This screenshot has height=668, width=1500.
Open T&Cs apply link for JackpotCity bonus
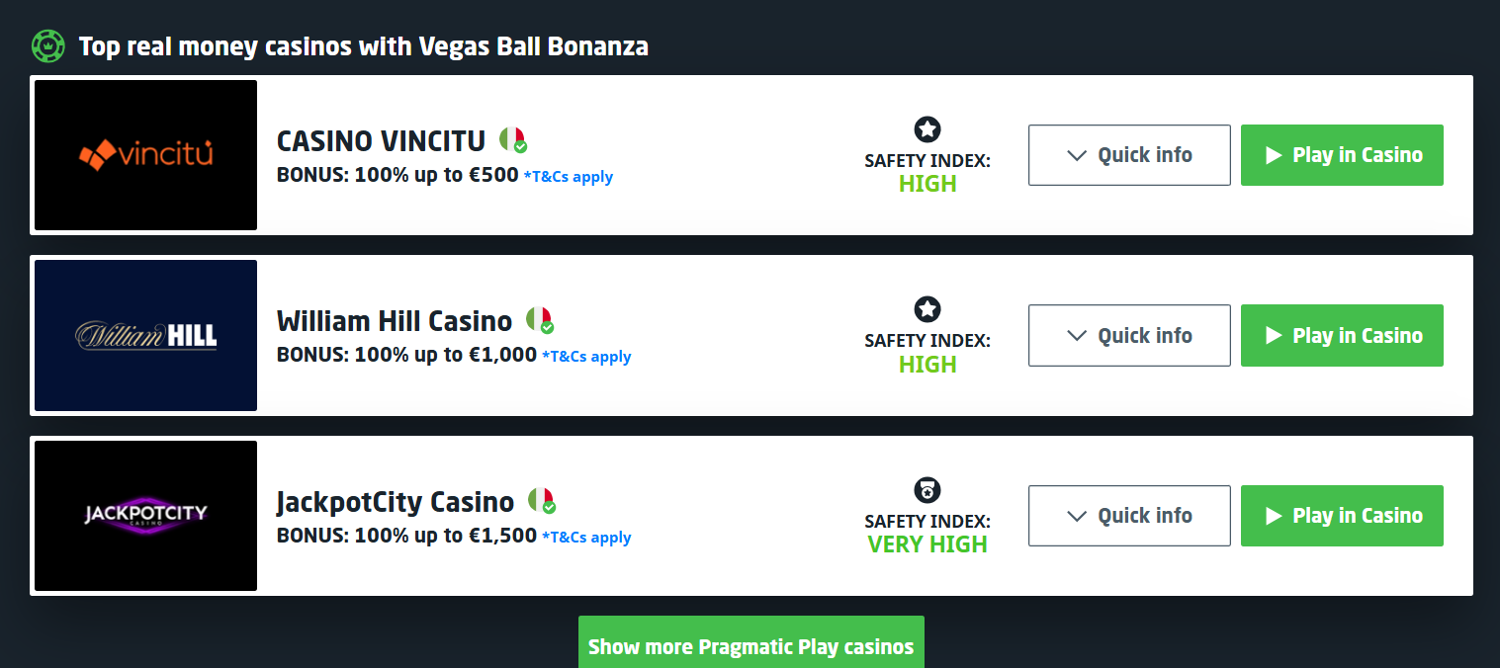(586, 537)
